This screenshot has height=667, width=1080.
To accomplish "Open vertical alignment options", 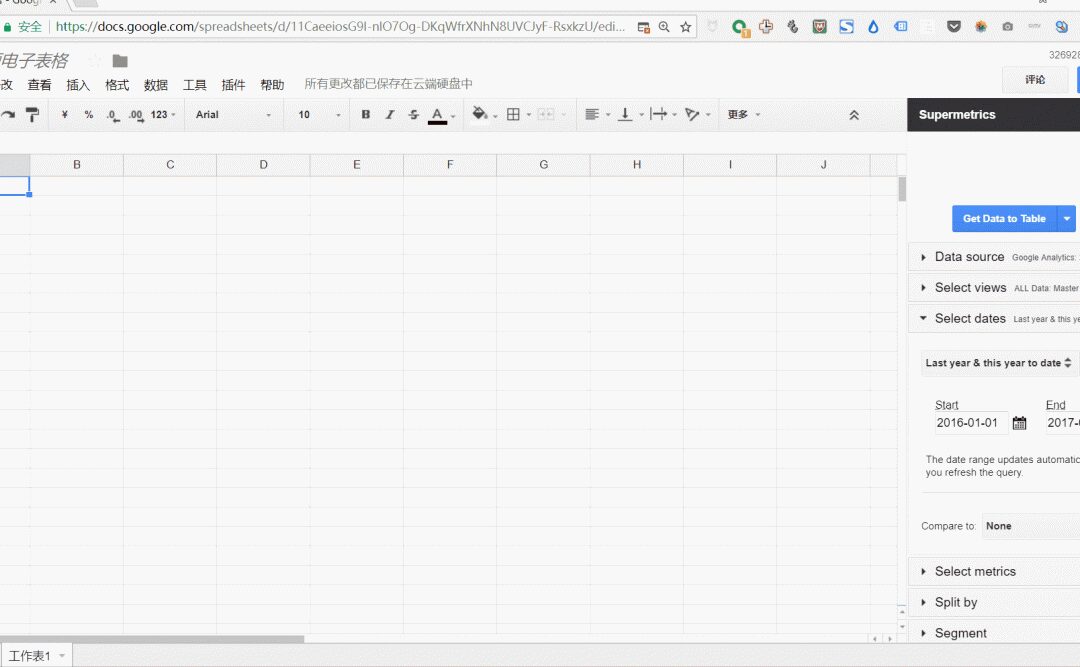I will click(625, 114).
